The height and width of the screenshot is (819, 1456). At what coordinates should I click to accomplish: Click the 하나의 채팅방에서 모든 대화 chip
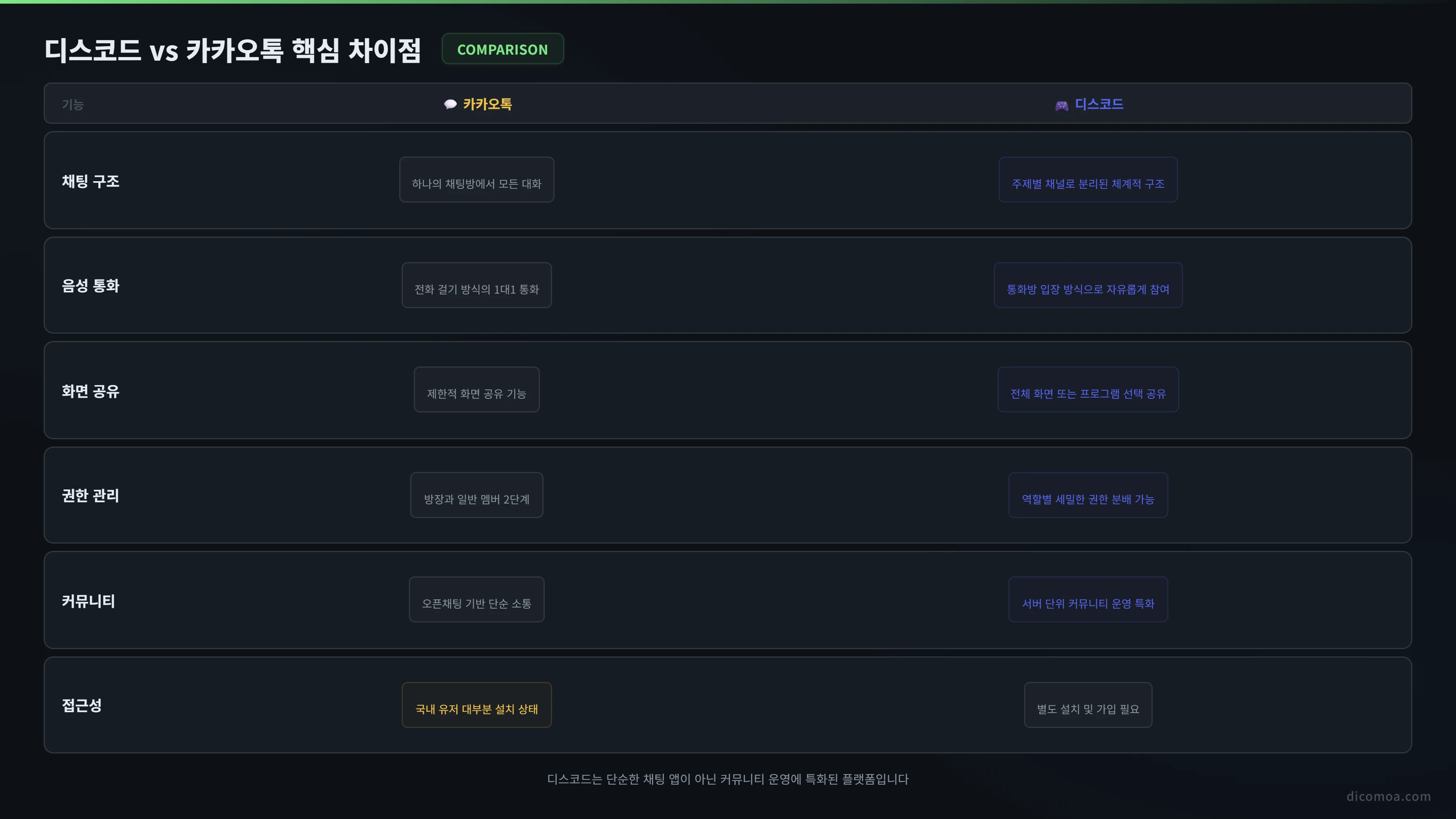(x=476, y=180)
